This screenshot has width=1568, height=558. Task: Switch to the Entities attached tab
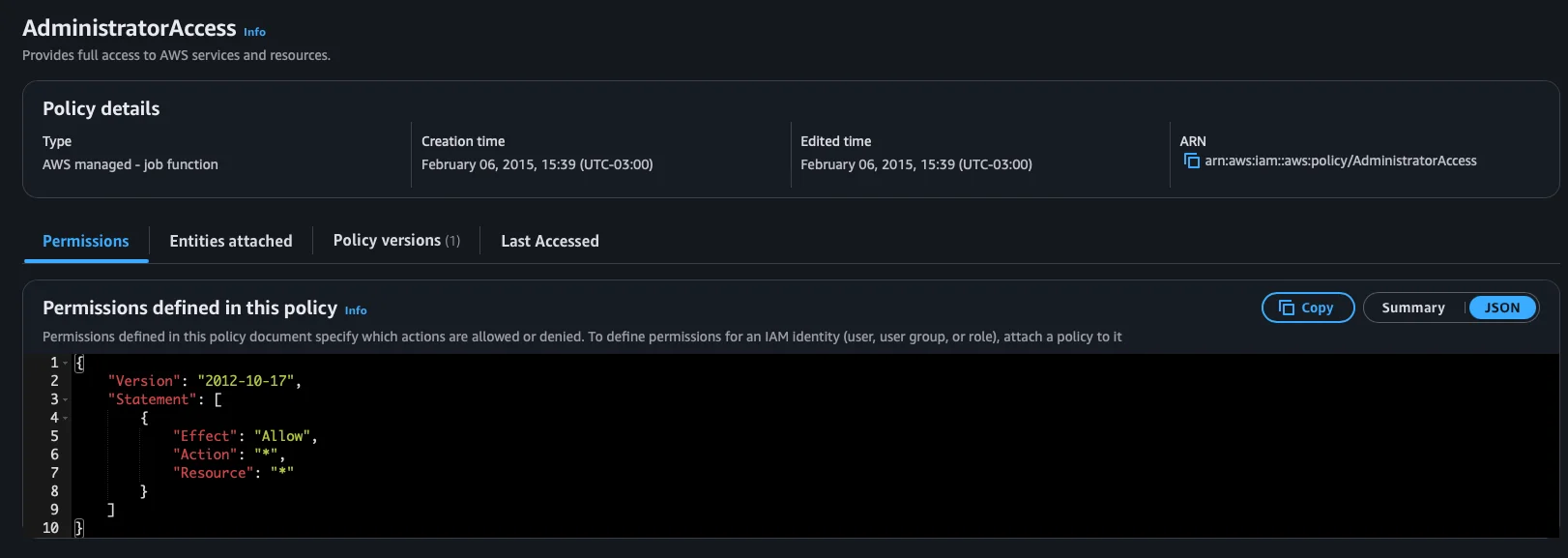click(230, 241)
